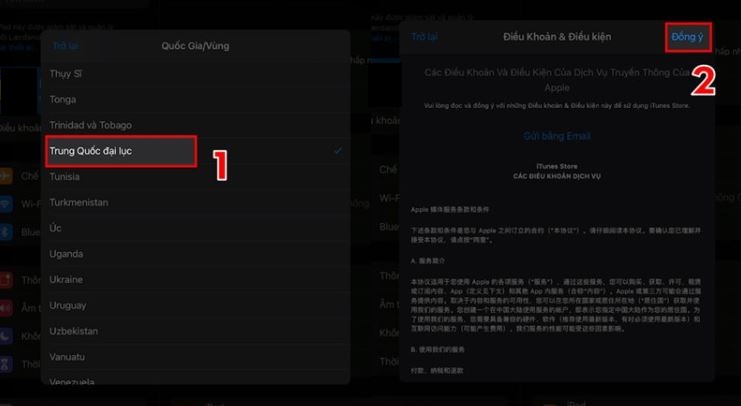Select Uganda row
Screen dimensions: 741x406
[x=195, y=254]
